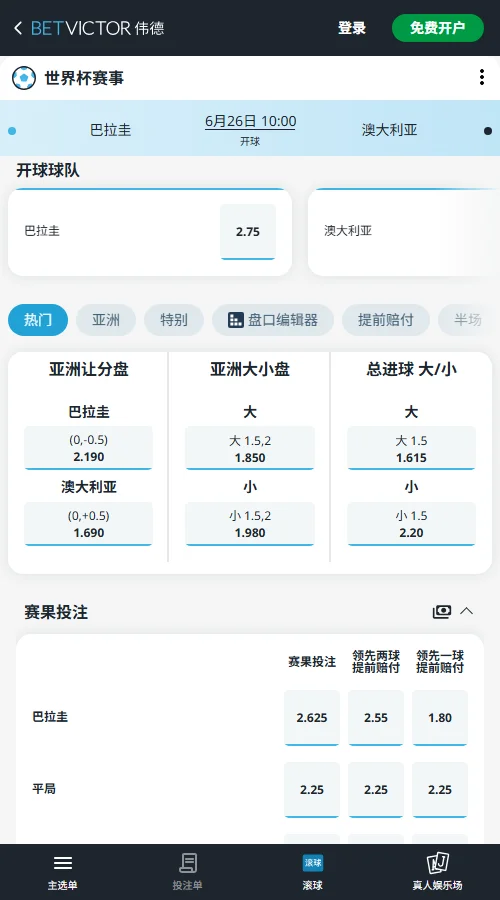
Task: Select 小 1.5 total goals at 2.20
Action: (x=412, y=524)
